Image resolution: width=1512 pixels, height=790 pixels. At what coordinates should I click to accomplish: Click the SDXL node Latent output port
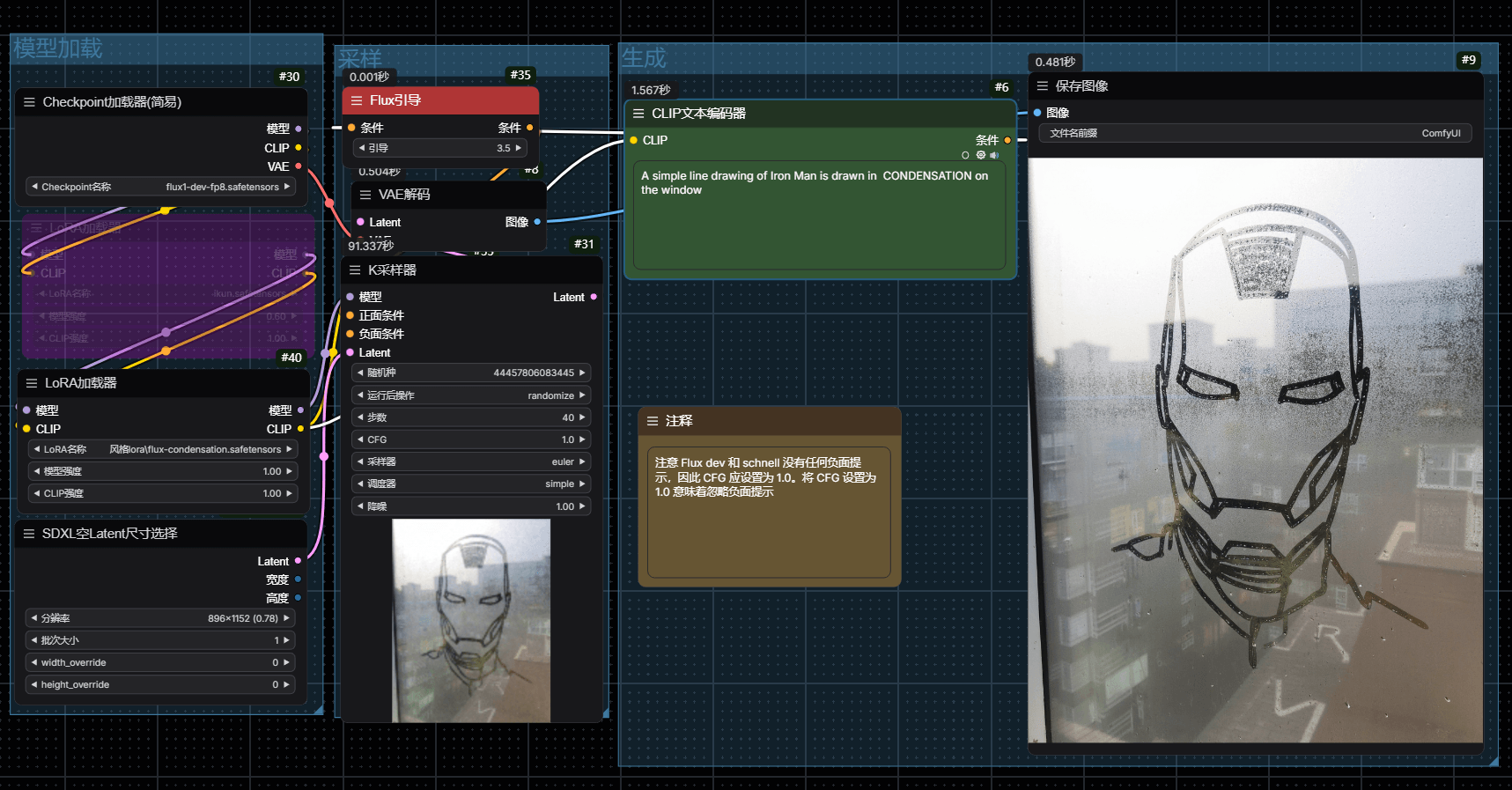point(298,561)
